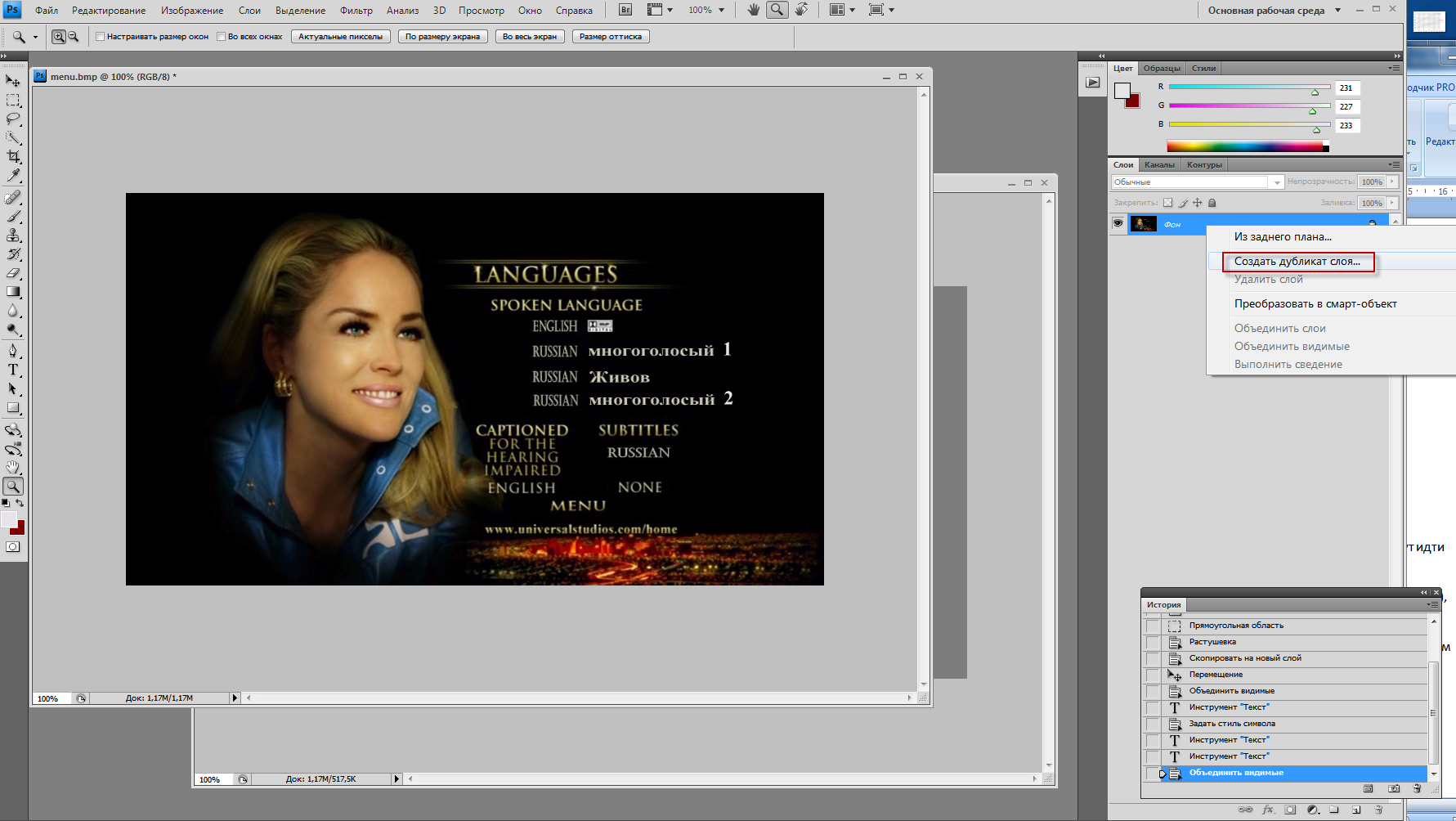This screenshot has width=1456, height=821.
Task: Toggle lock position
Action: 1198,203
